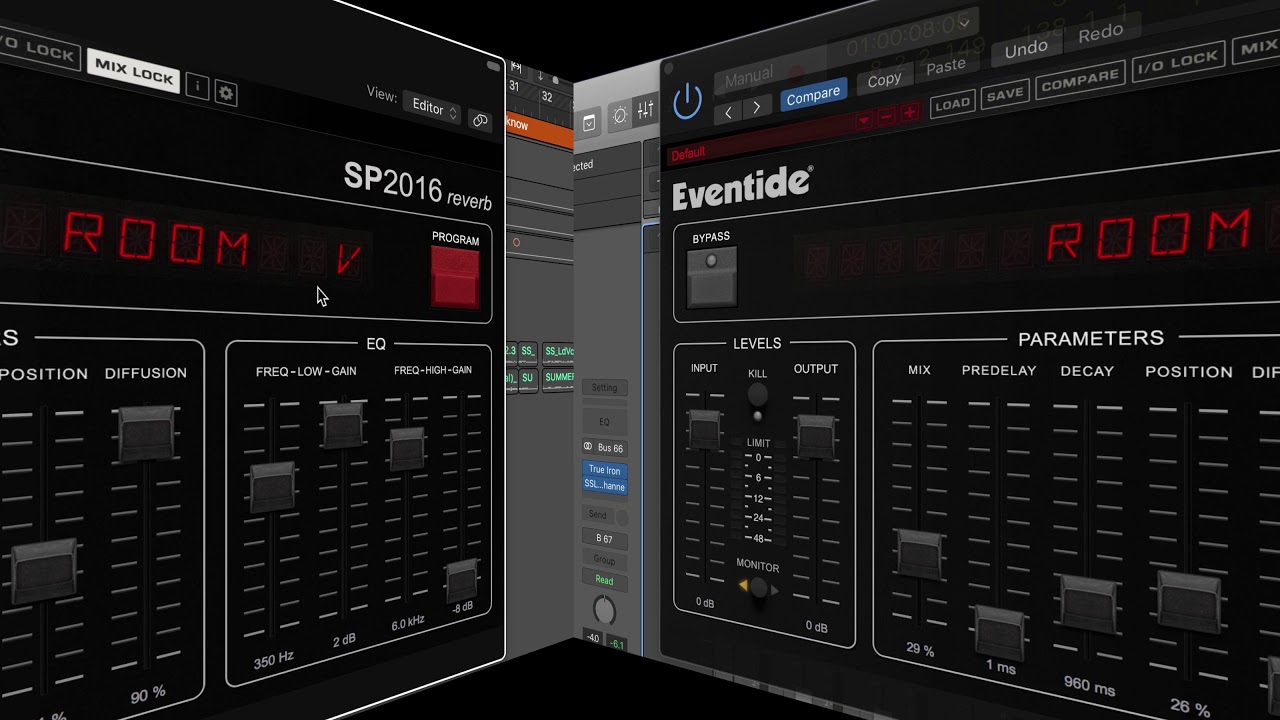Viewport: 1280px width, 720px height.
Task: Adjust the DIFFUSION slider at 90 %
Action: pos(147,434)
